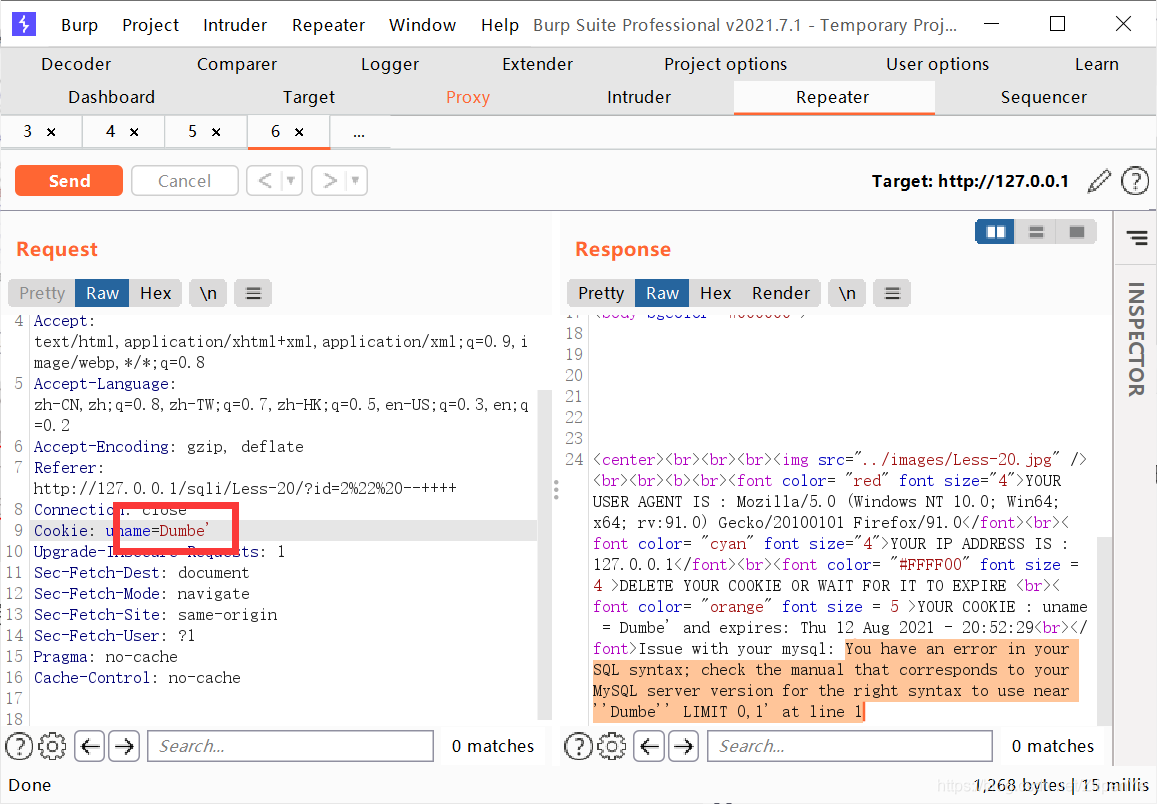The height and width of the screenshot is (804, 1157).
Task: Select Repeater request tab 5
Action: click(x=192, y=131)
